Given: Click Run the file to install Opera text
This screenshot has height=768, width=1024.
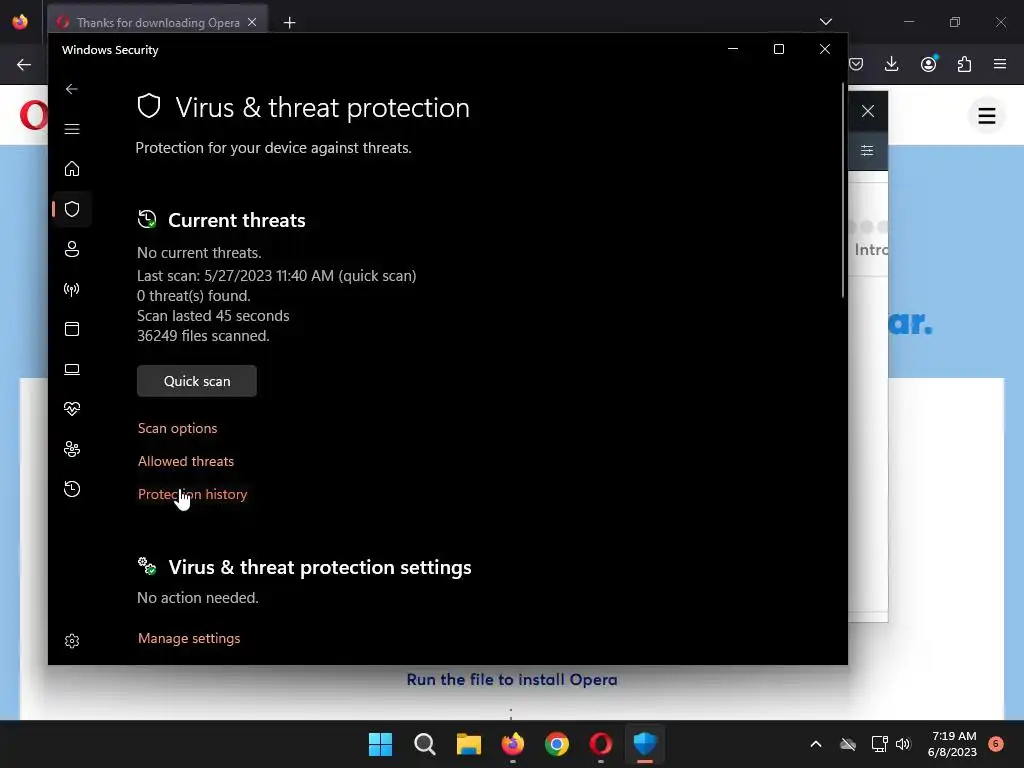Looking at the screenshot, I should pos(512,680).
